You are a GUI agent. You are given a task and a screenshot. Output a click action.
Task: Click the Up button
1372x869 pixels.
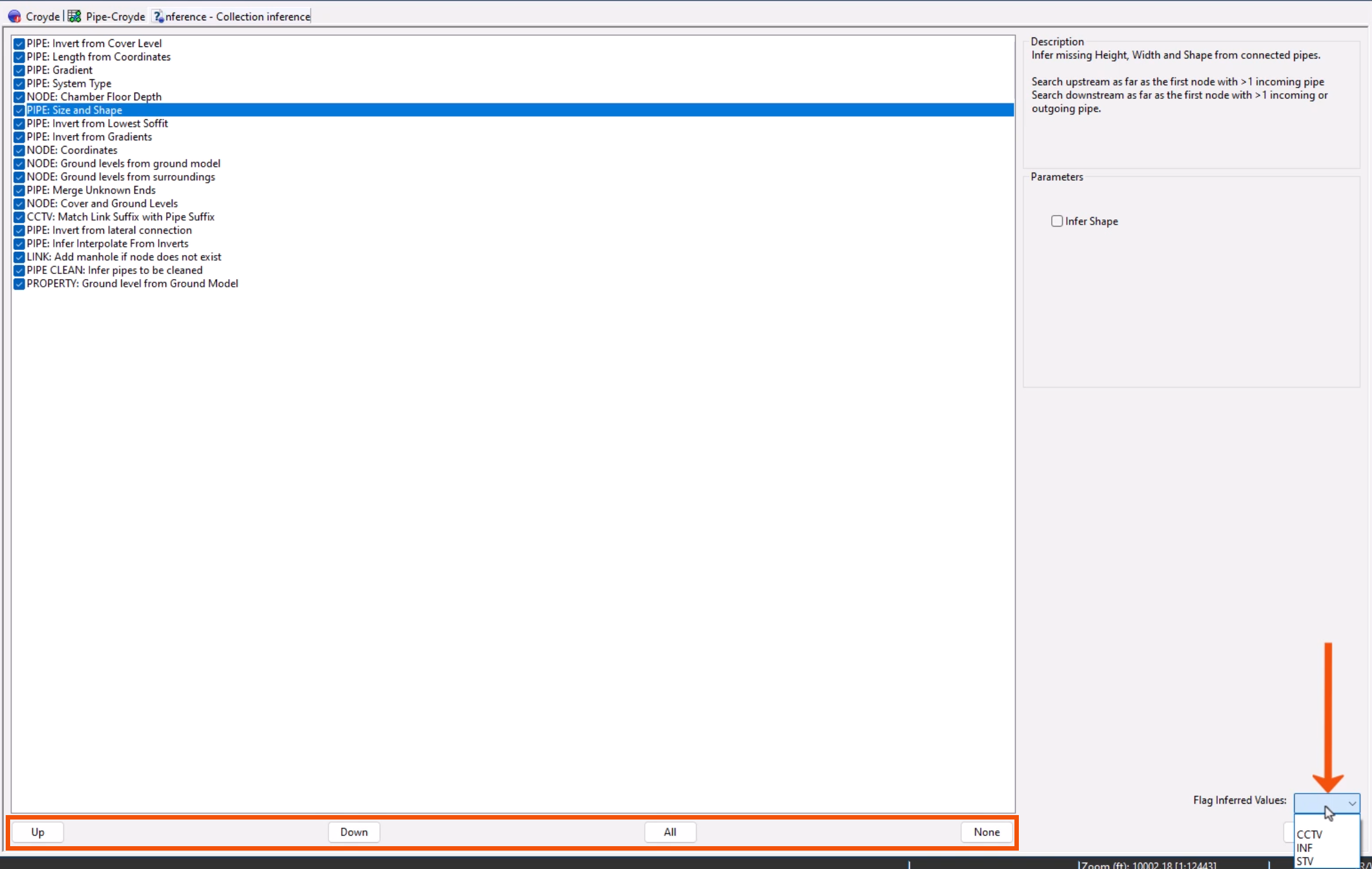point(37,832)
